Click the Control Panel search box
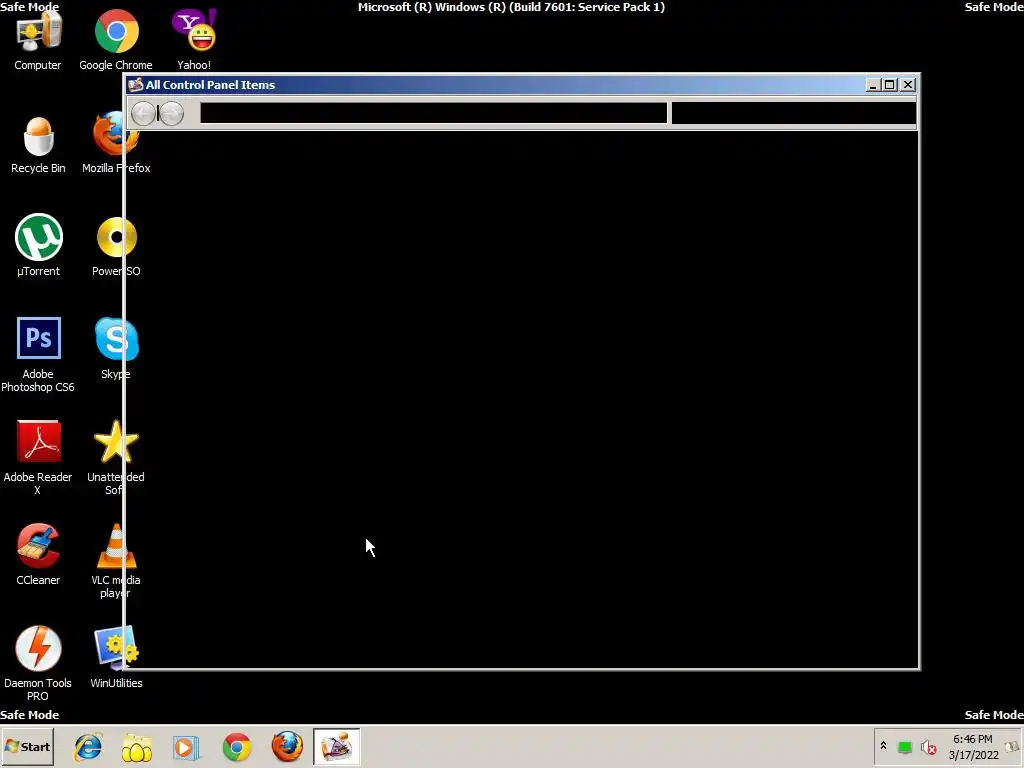The width and height of the screenshot is (1024, 768). [x=793, y=113]
